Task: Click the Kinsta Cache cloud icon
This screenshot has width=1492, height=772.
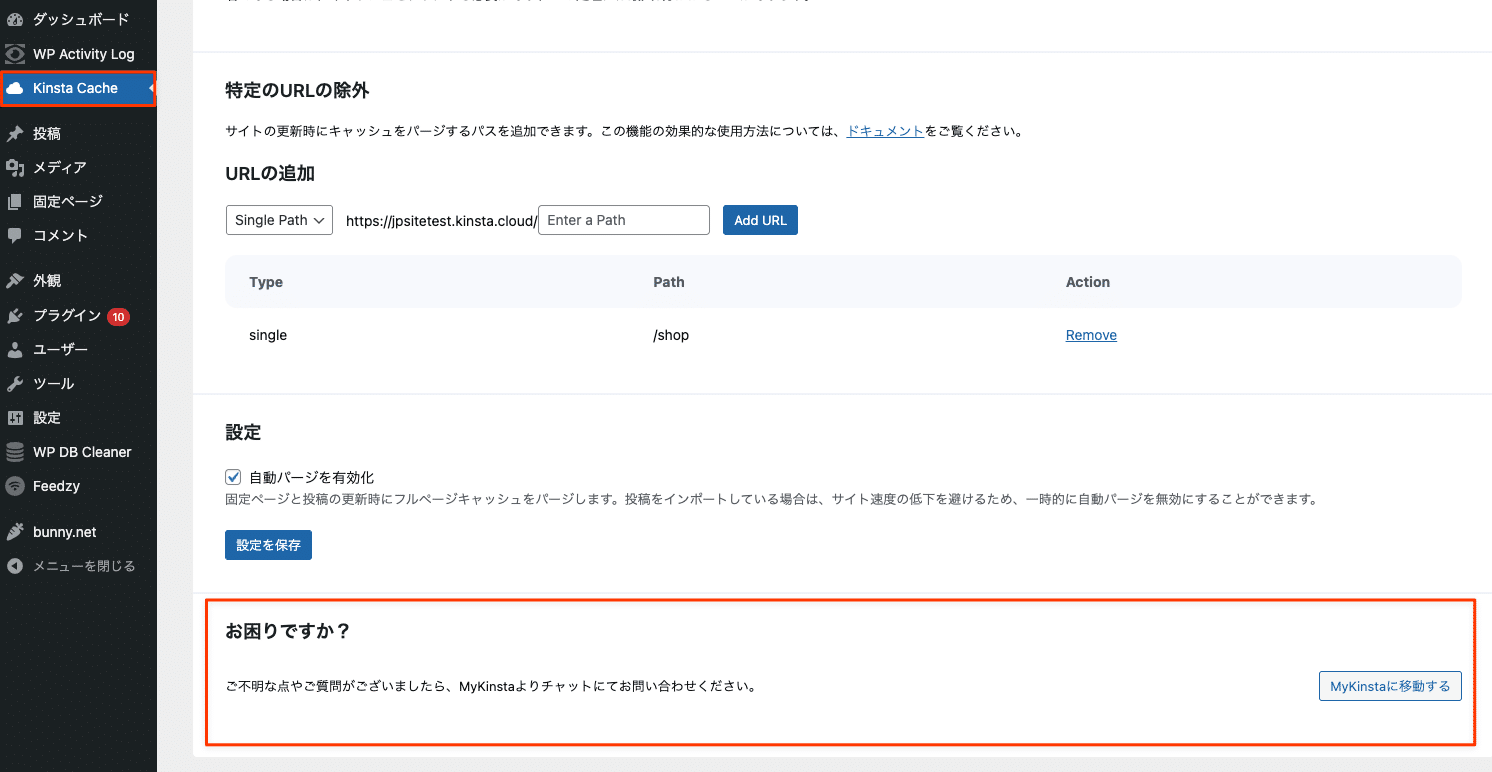Action: 15,88
